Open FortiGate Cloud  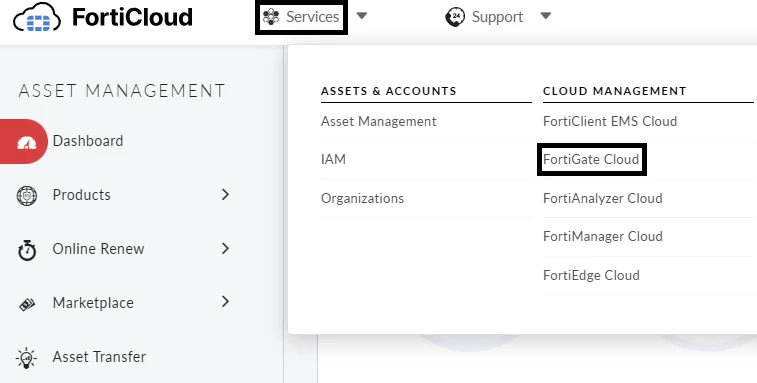[x=591, y=159]
